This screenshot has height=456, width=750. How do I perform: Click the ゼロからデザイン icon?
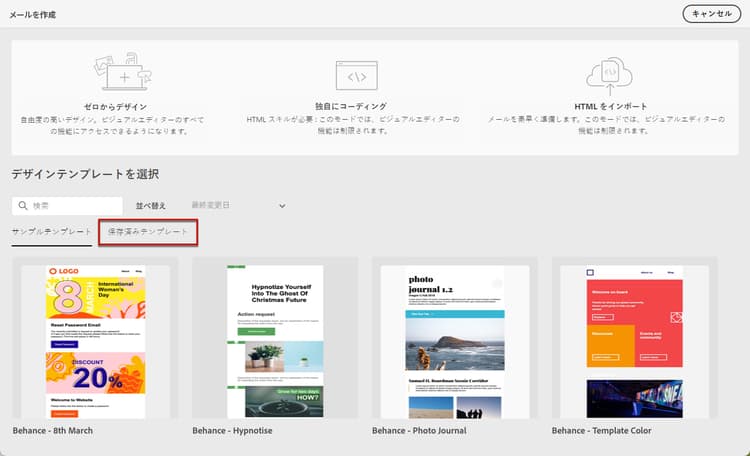[123, 71]
